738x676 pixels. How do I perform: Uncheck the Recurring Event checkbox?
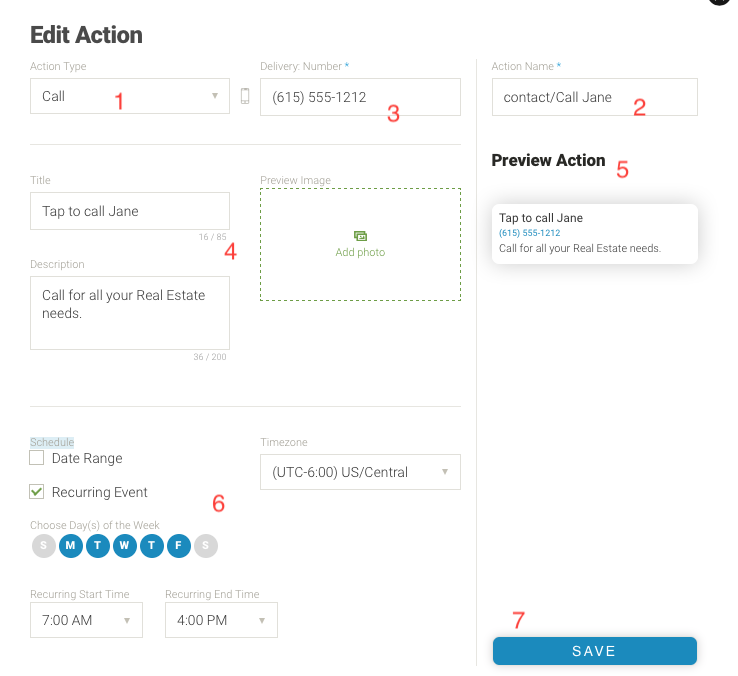37,492
